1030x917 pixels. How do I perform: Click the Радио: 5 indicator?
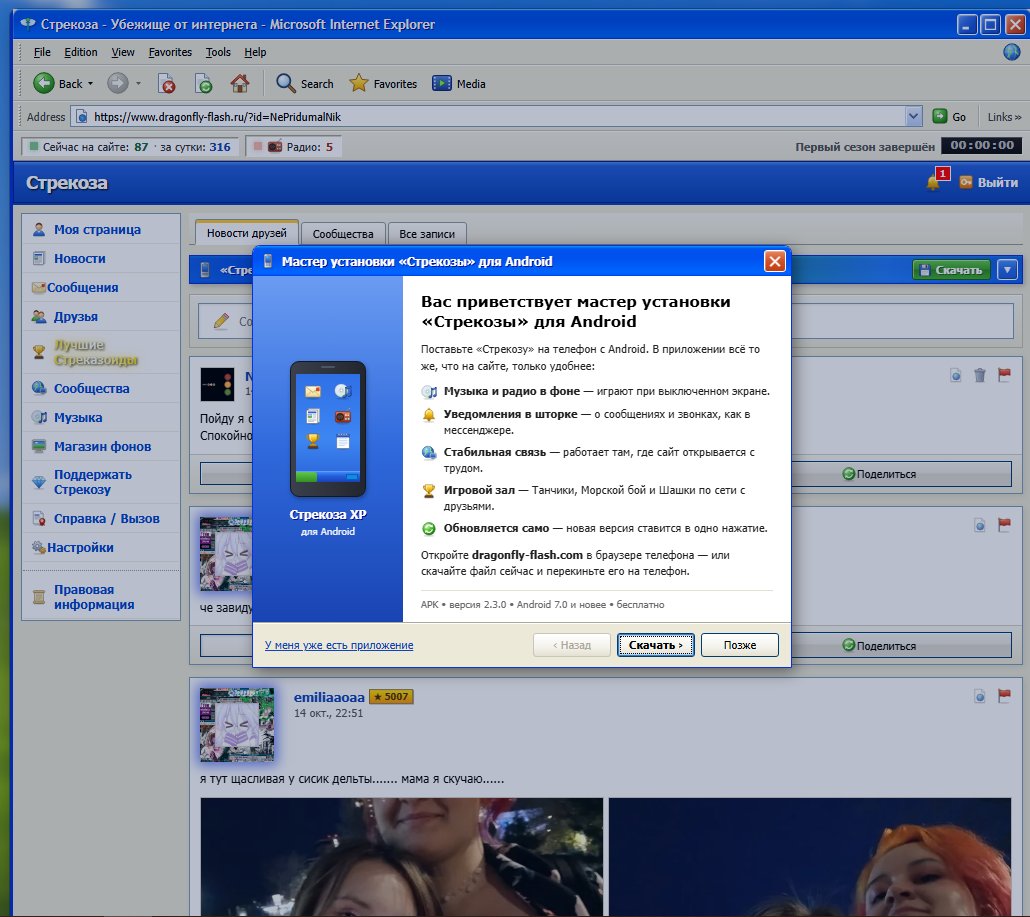(294, 146)
